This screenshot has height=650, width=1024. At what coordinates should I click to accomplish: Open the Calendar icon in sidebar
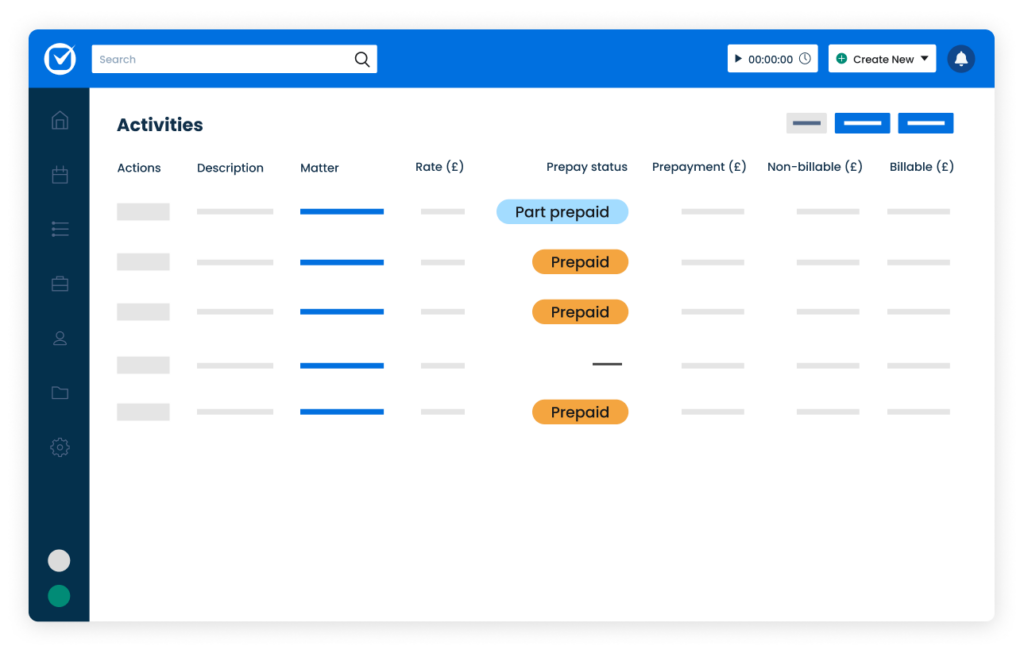(x=60, y=175)
